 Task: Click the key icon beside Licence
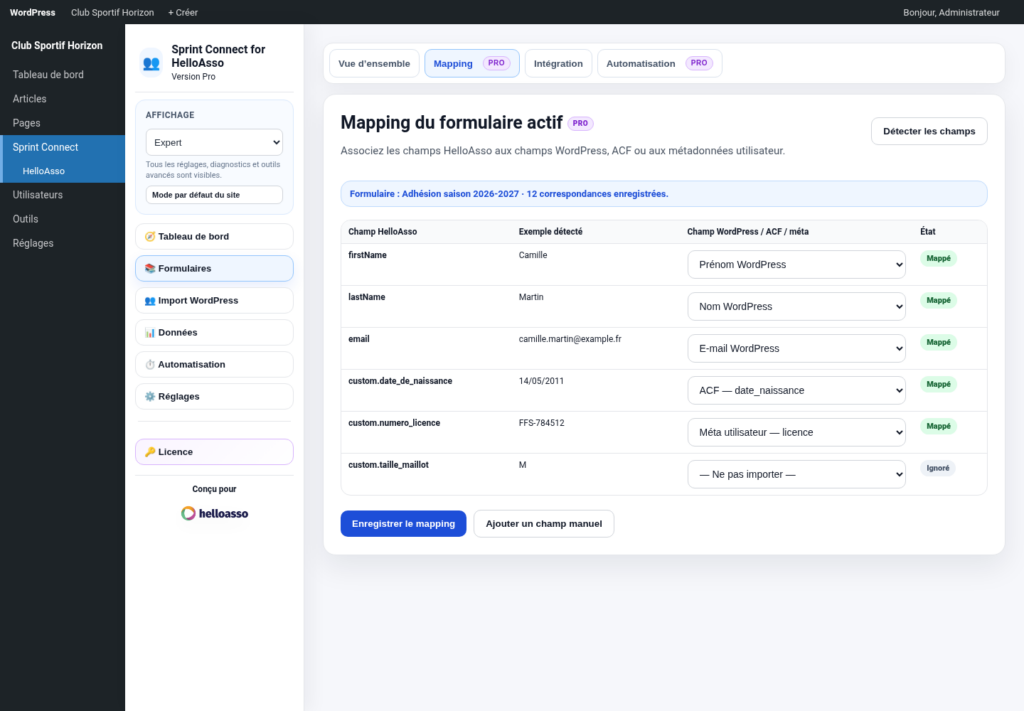point(150,452)
